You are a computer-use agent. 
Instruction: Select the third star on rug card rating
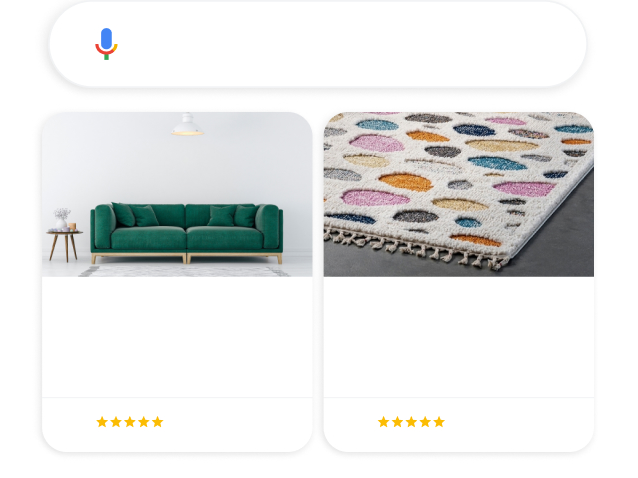pyautogui.click(x=411, y=422)
